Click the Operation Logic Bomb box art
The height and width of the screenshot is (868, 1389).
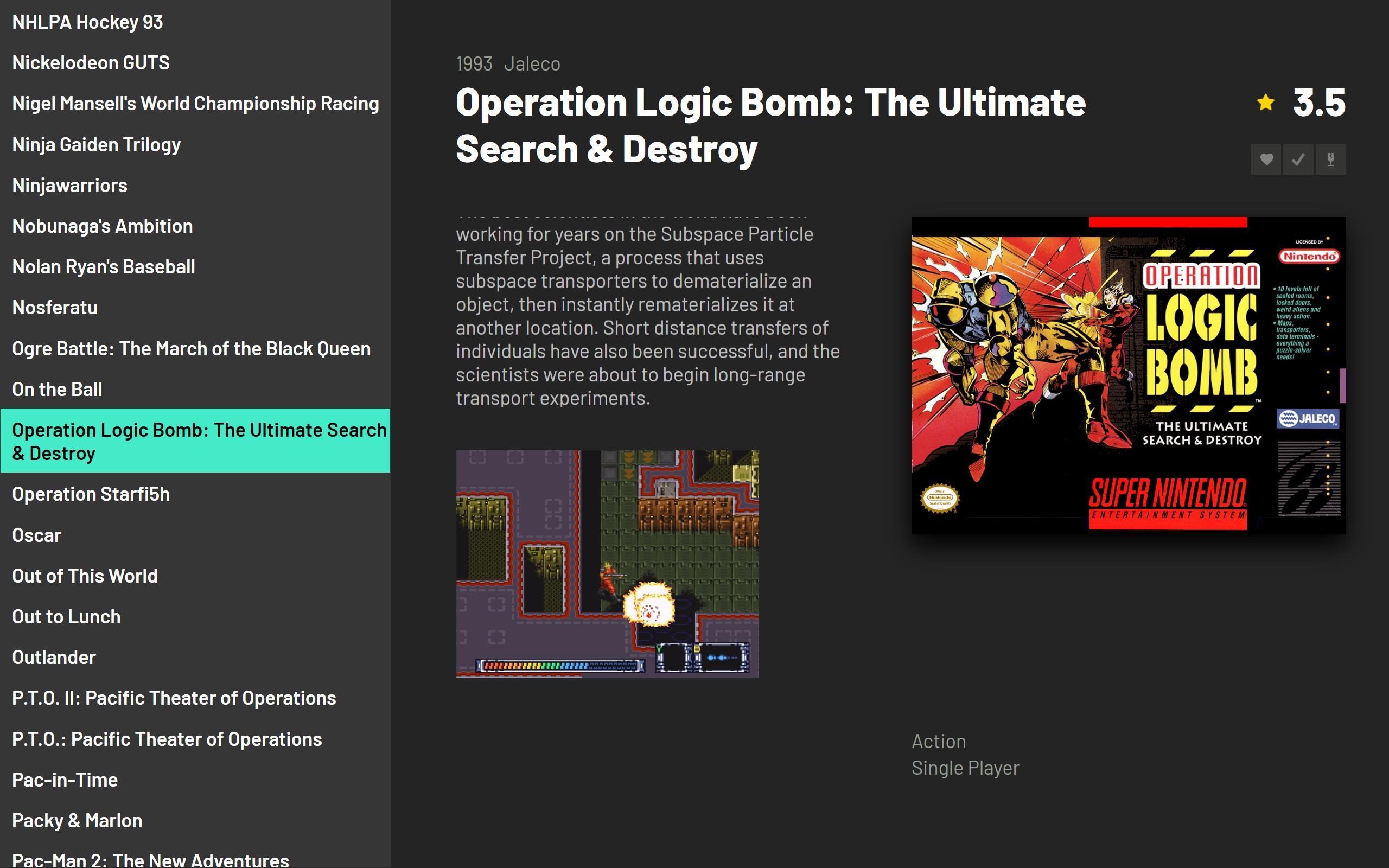click(1129, 375)
